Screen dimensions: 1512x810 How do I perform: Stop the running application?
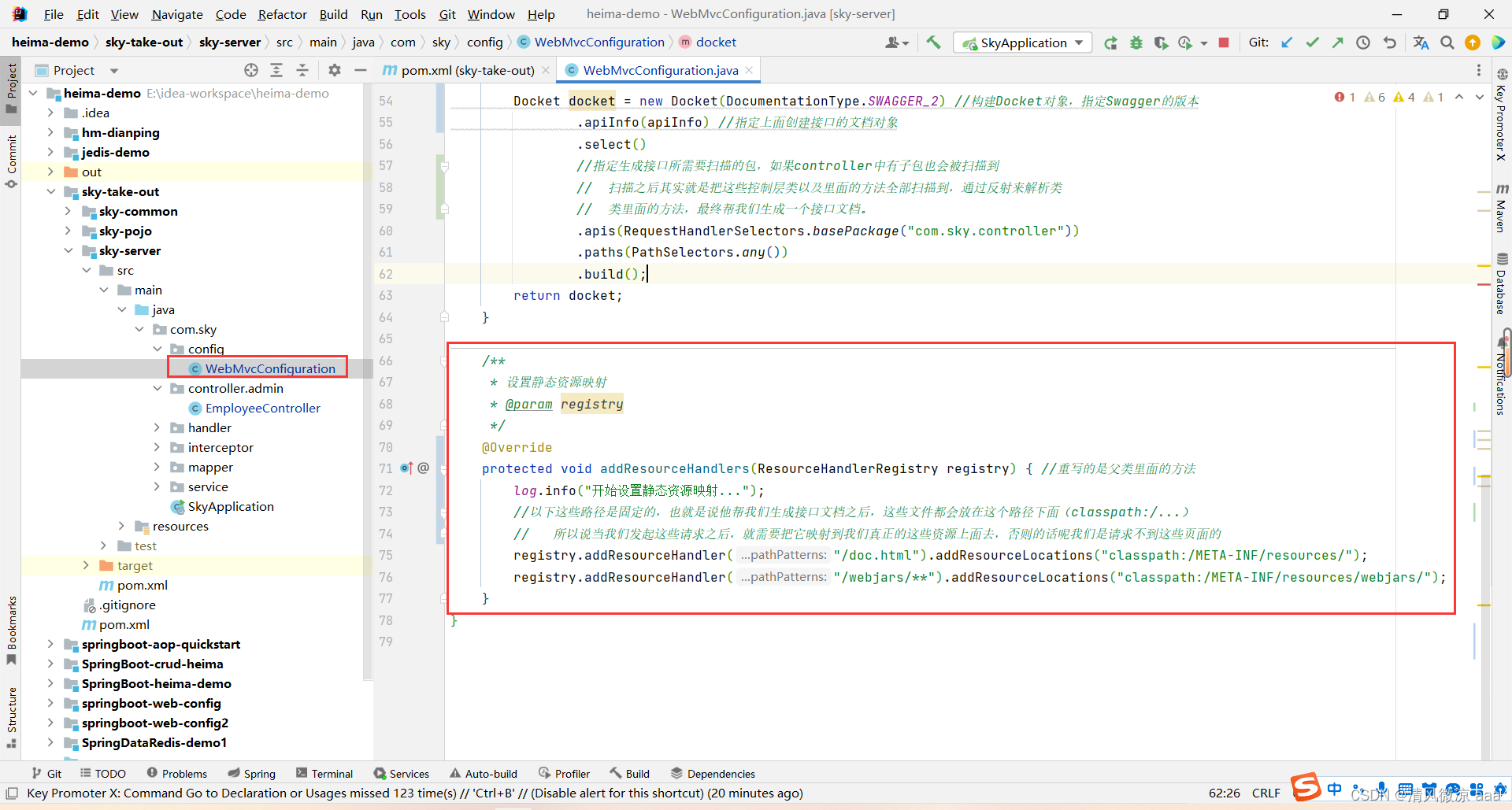[x=1224, y=43]
